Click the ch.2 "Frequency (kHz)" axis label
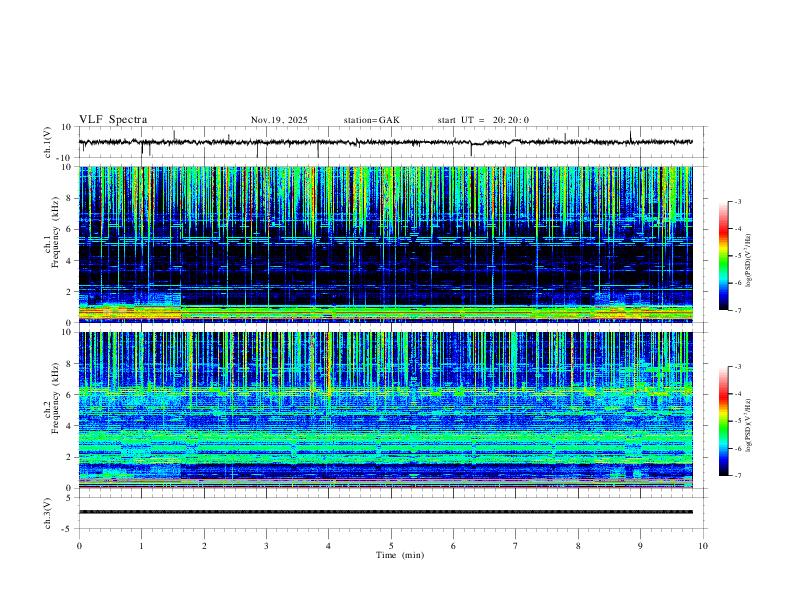The height and width of the screenshot is (612, 792). (x=55, y=398)
